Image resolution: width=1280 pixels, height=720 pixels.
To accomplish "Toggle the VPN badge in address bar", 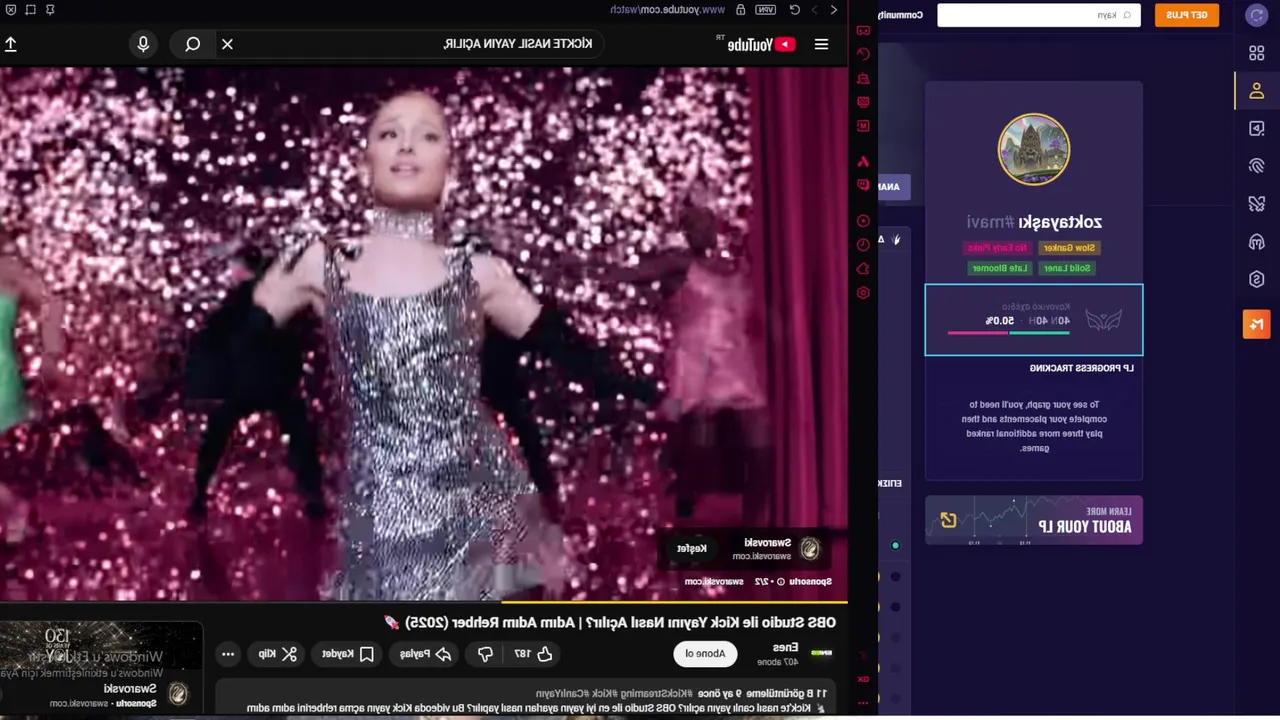I will coord(766,10).
